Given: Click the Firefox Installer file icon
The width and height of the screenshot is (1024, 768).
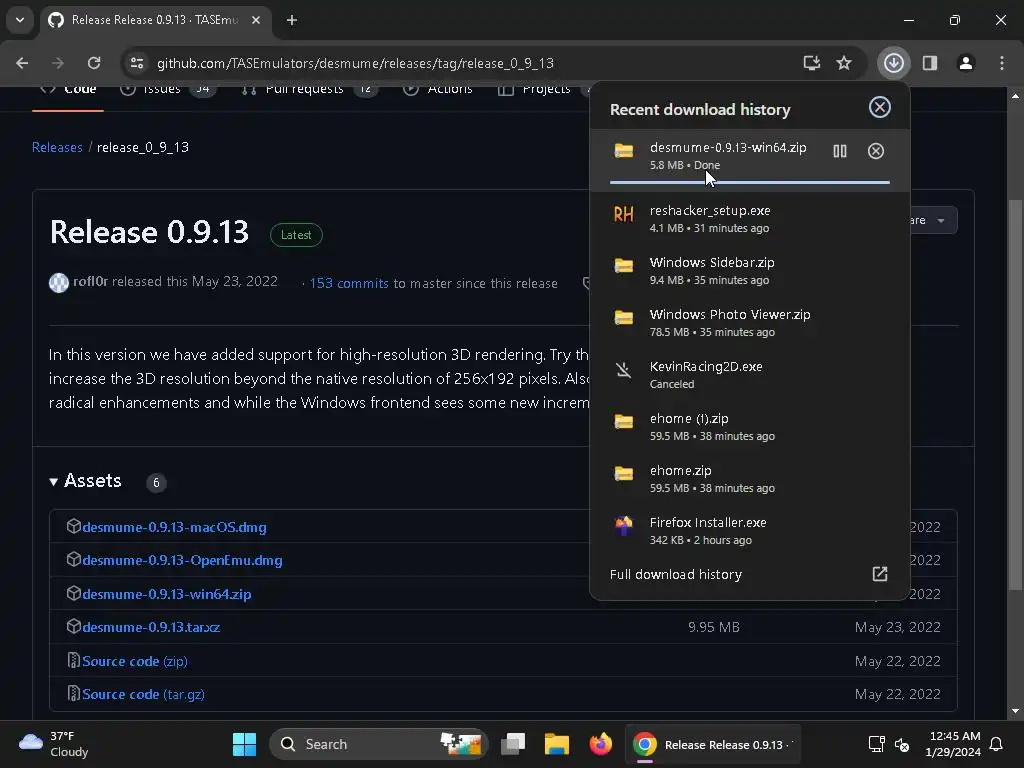Looking at the screenshot, I should tap(624, 526).
